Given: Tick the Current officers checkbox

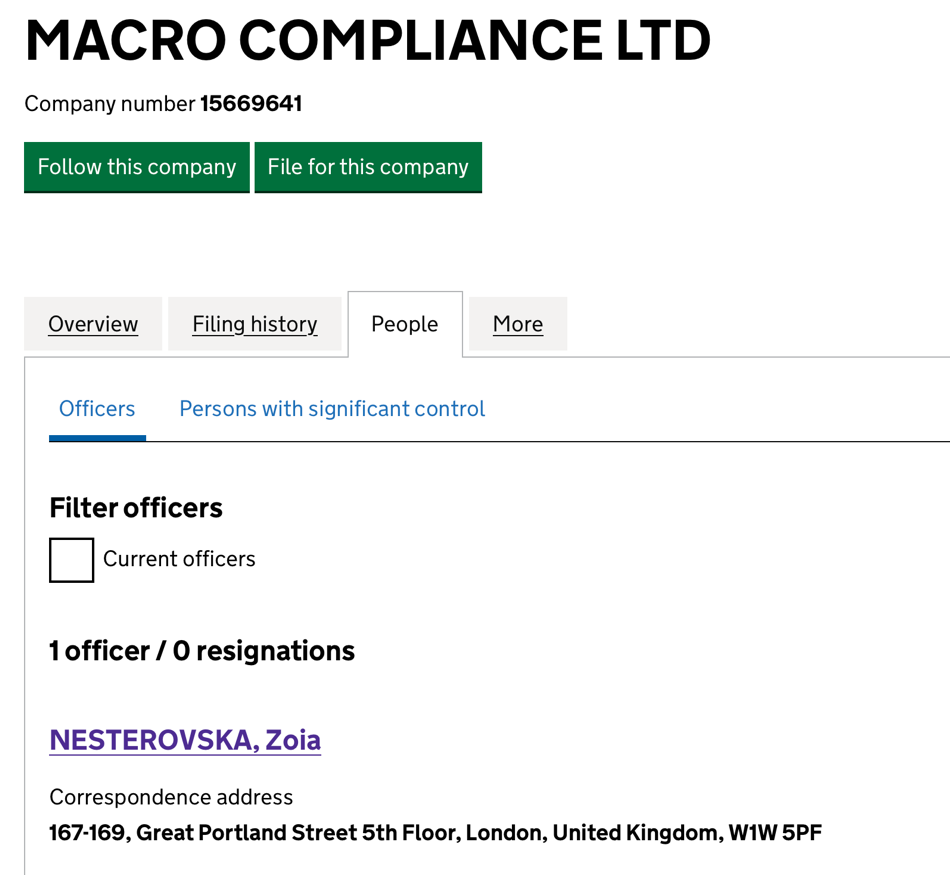Looking at the screenshot, I should pos(71,559).
